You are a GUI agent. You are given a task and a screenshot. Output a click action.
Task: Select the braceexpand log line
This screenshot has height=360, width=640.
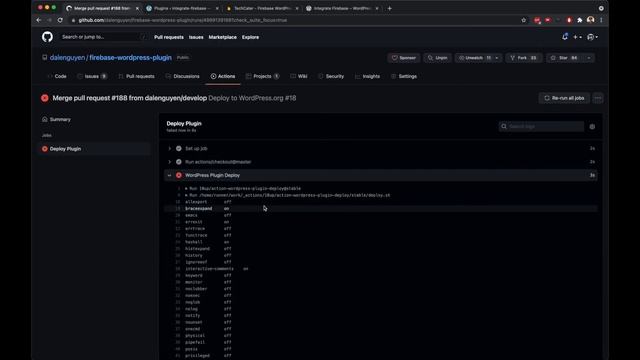(380, 209)
